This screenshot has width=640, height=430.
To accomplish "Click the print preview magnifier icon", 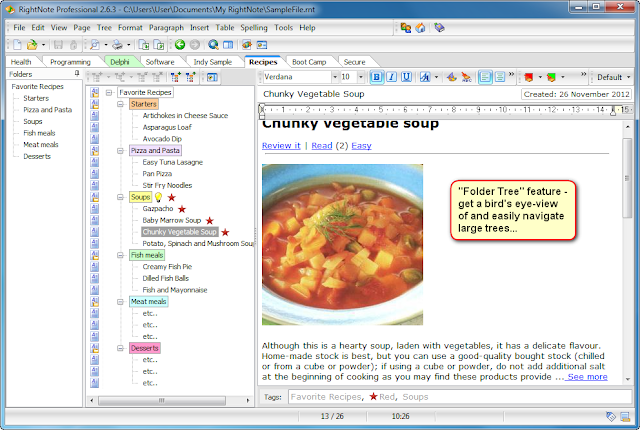I will 95,44.
